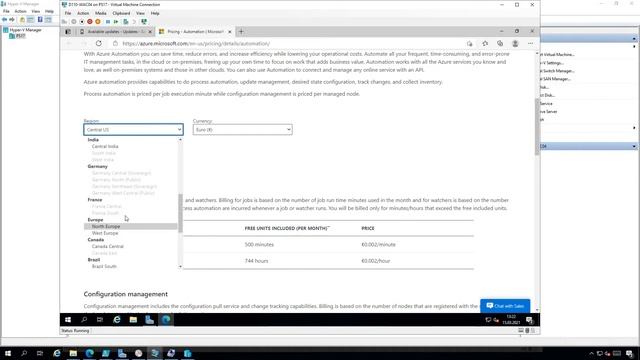Open the VM Windows Start button
640x360 pixels.
68,320
